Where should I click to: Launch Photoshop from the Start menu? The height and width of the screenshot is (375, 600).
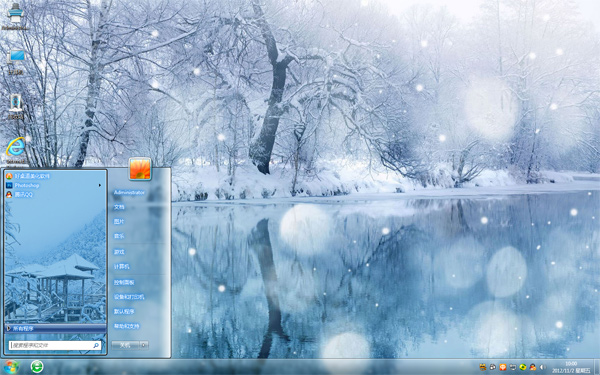click(23, 185)
